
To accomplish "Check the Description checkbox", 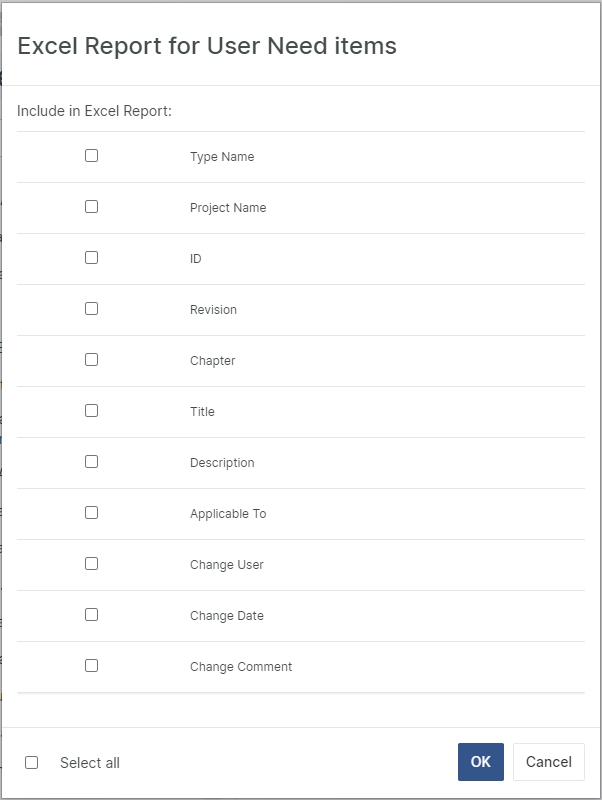I will (x=91, y=462).
